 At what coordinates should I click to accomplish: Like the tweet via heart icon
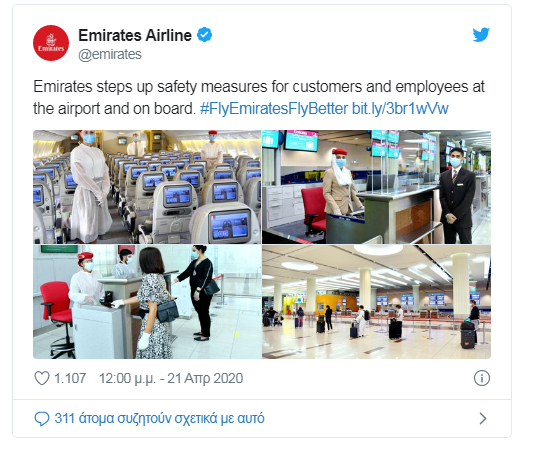42,378
